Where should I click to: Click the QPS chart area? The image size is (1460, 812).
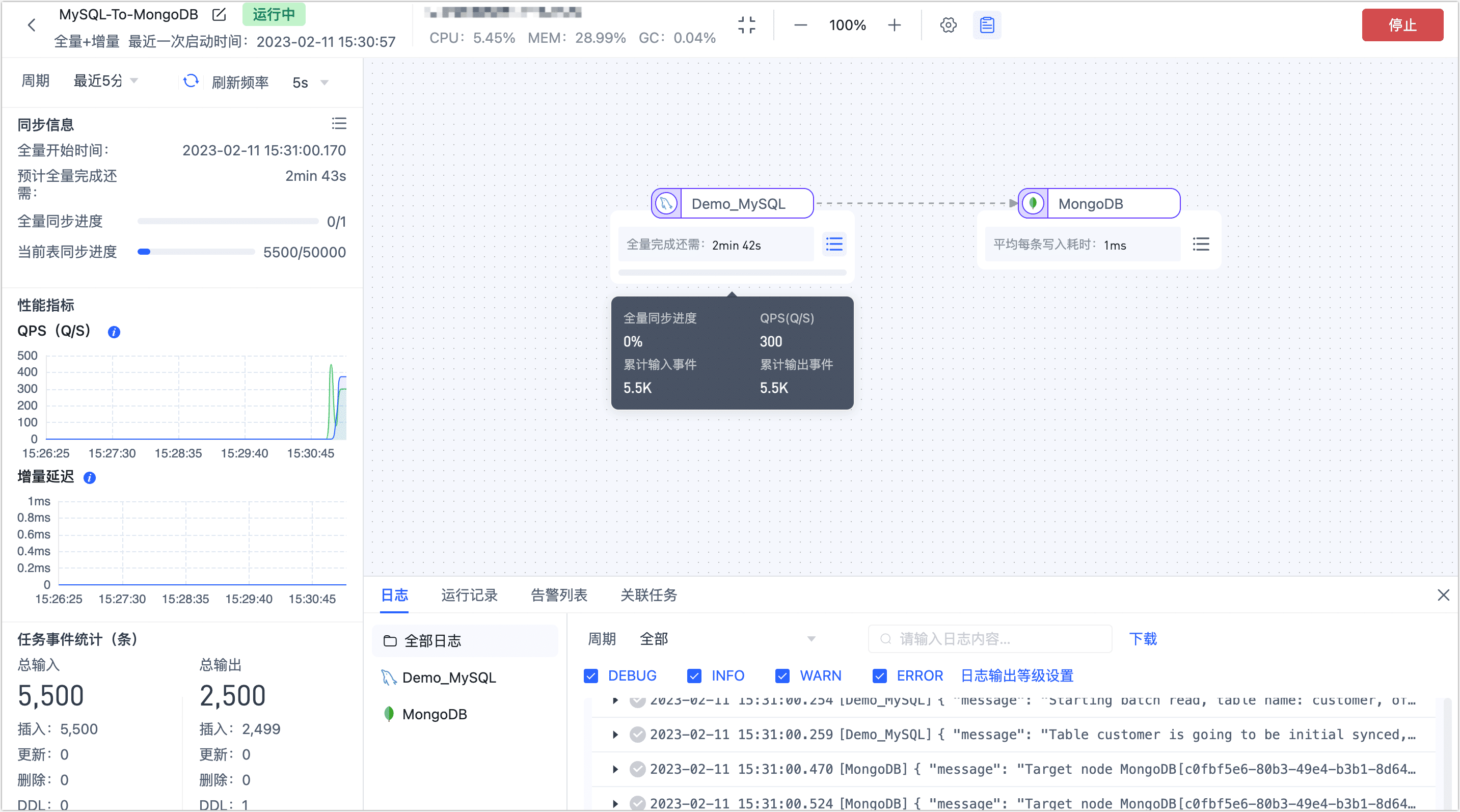tap(196, 397)
